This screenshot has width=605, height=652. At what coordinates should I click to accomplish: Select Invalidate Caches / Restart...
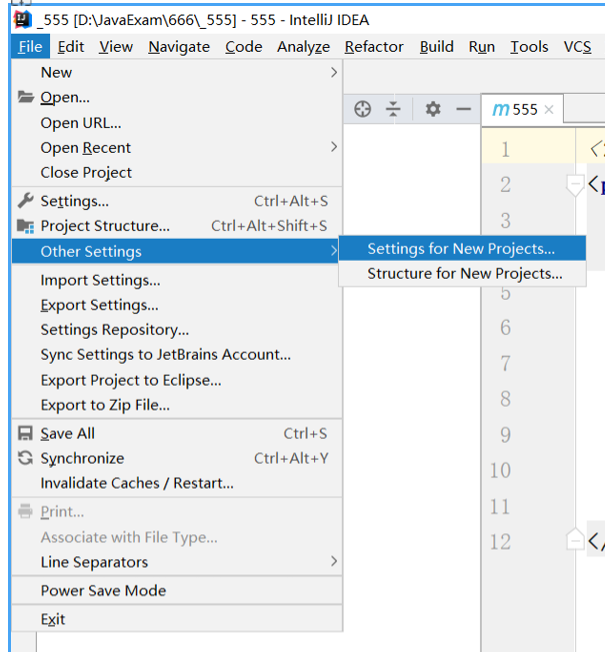click(x=177, y=483)
